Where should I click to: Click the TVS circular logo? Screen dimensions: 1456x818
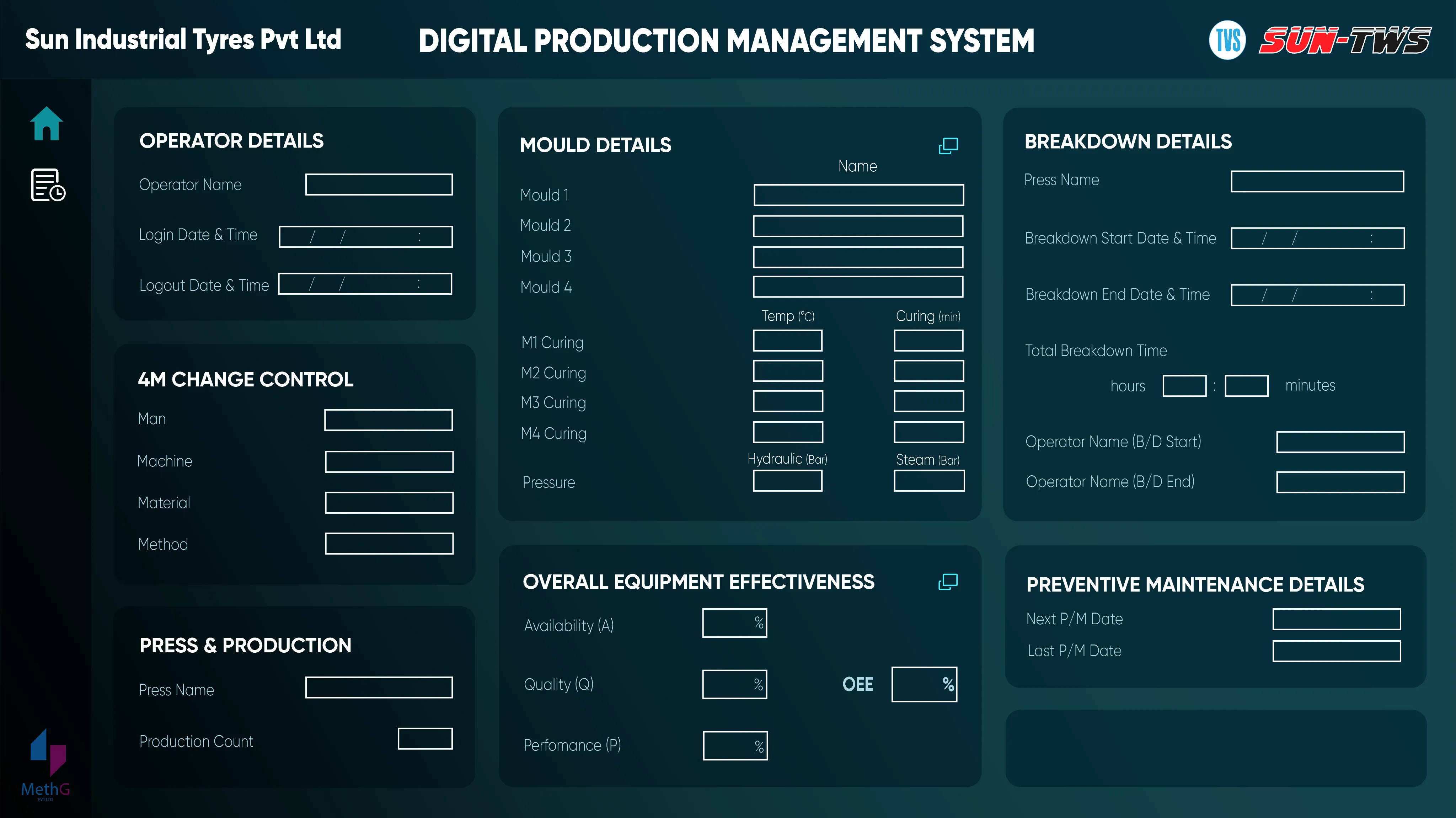(1227, 40)
